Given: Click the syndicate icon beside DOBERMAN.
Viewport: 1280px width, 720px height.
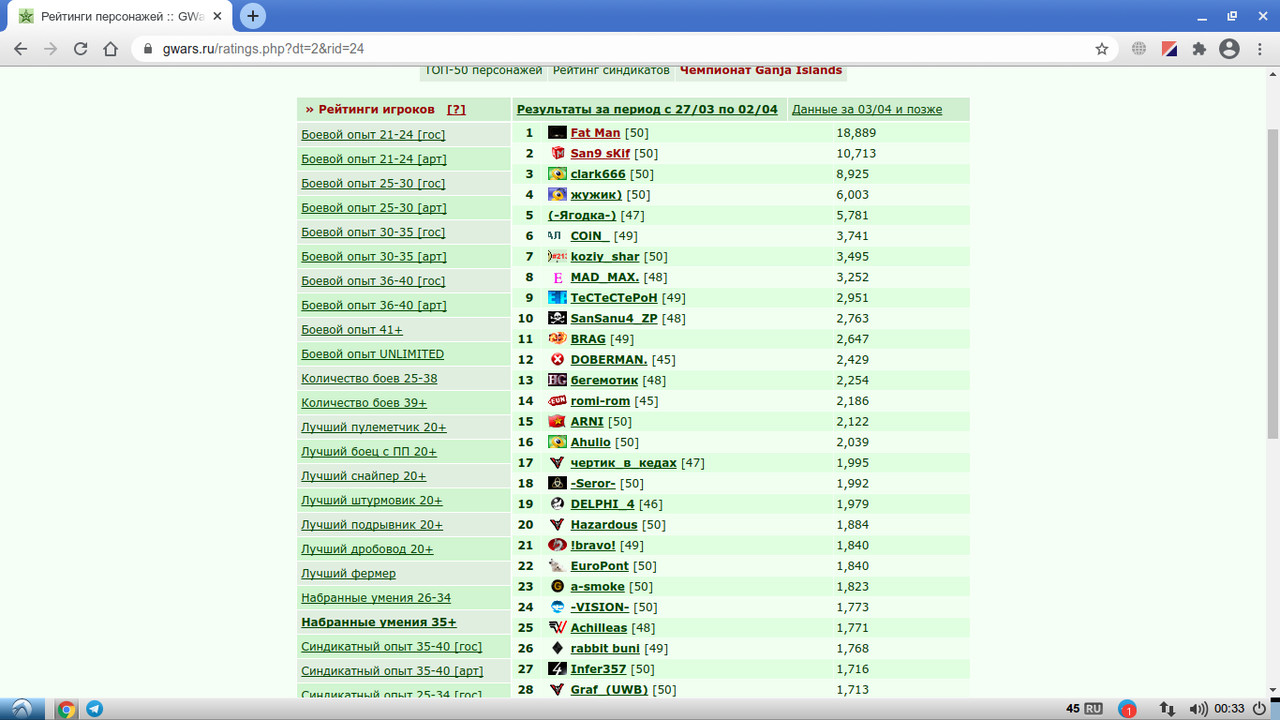Looking at the screenshot, I should (557, 359).
